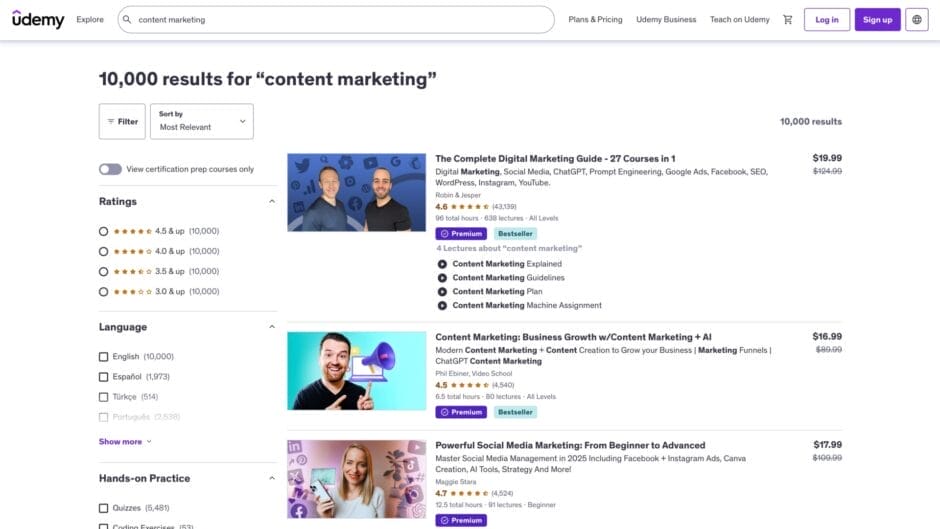Click the Udemy logo

[38, 19]
